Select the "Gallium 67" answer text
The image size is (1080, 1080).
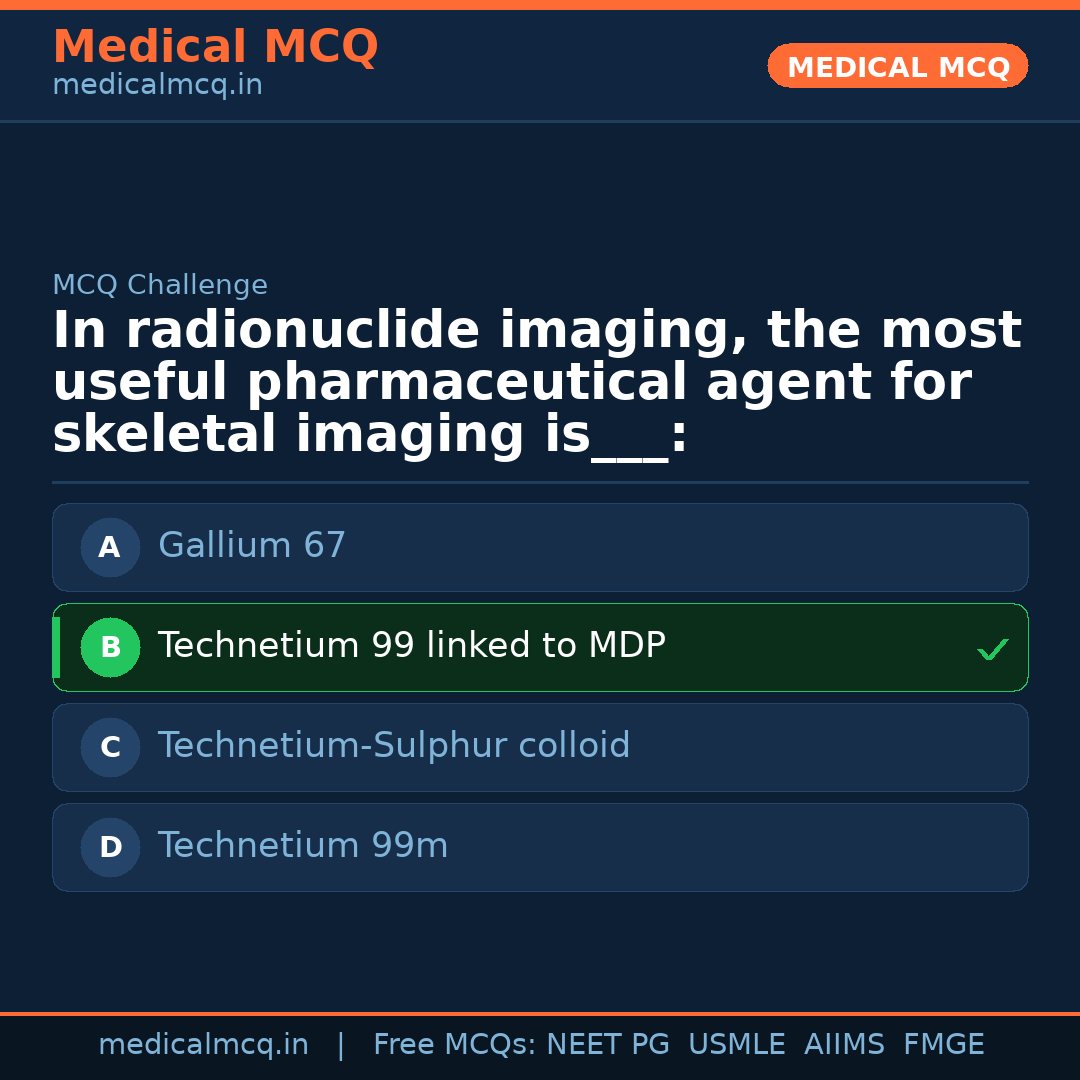252,546
